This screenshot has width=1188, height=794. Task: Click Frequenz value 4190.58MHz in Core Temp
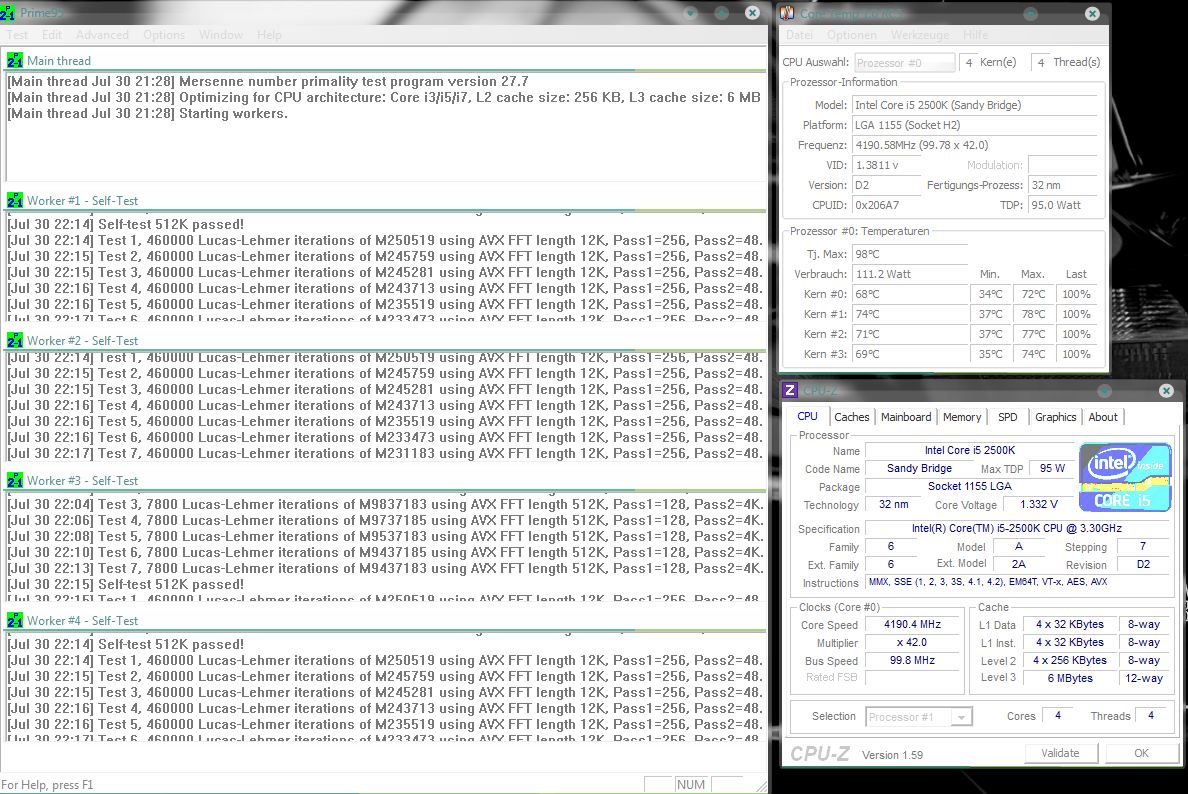(x=975, y=145)
